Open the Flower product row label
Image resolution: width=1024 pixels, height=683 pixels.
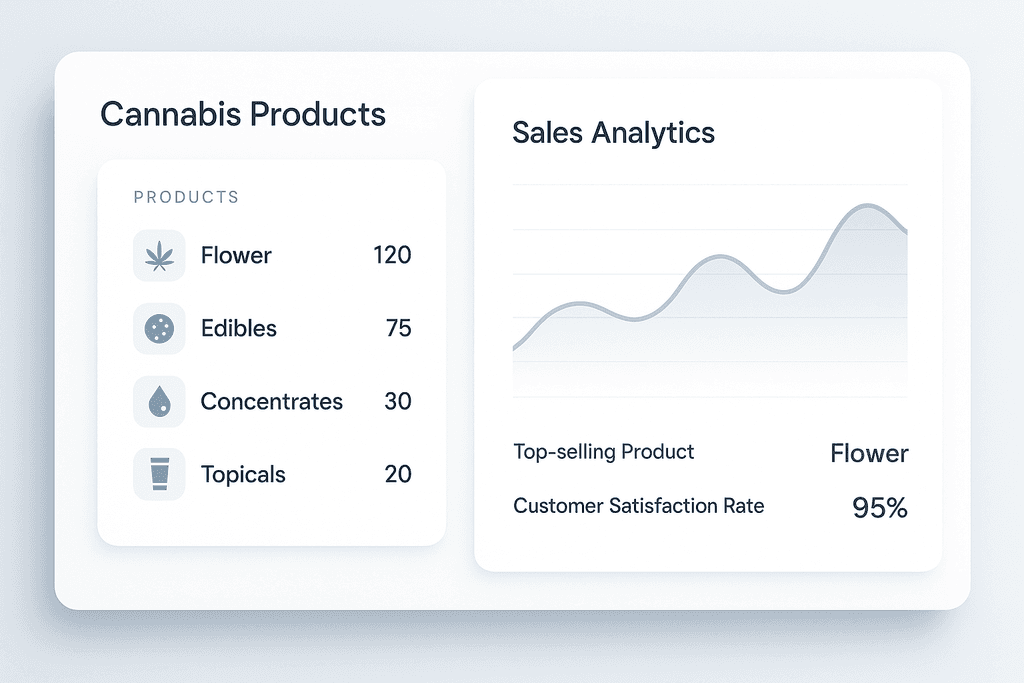coord(236,256)
